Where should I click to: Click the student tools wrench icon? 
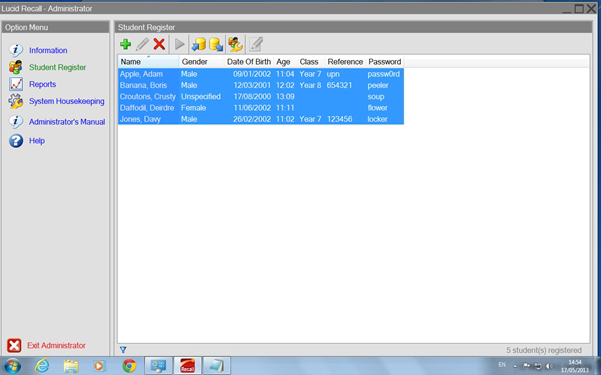point(235,44)
